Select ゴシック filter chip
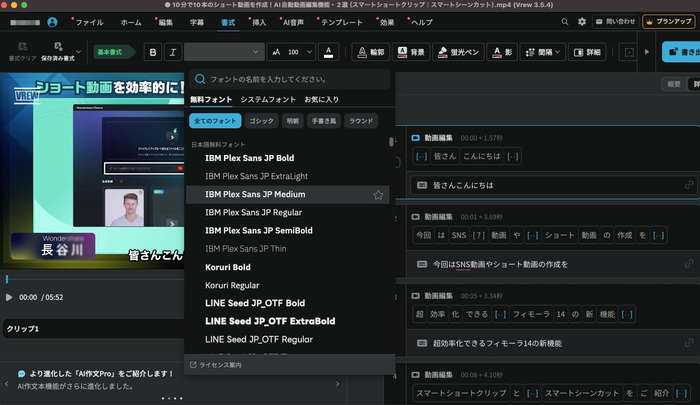This screenshot has width=700, height=405. [x=261, y=121]
